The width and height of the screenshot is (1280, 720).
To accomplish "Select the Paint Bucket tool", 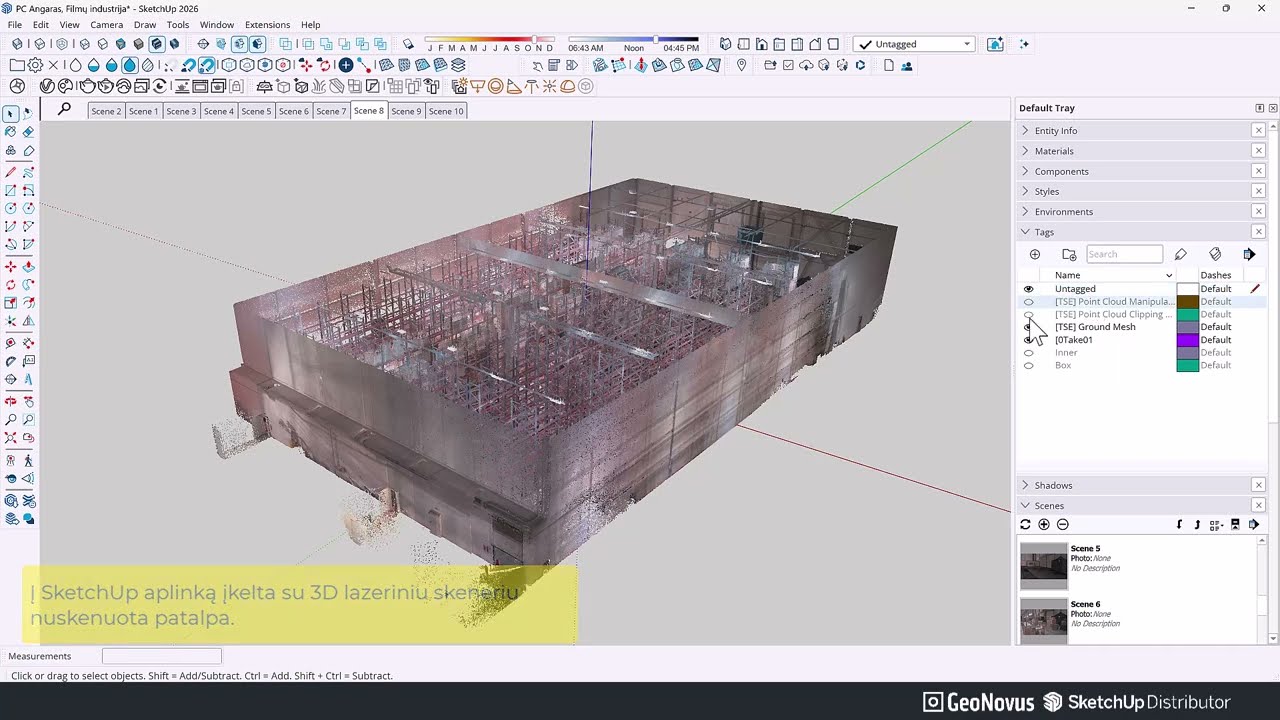I will (x=10, y=132).
